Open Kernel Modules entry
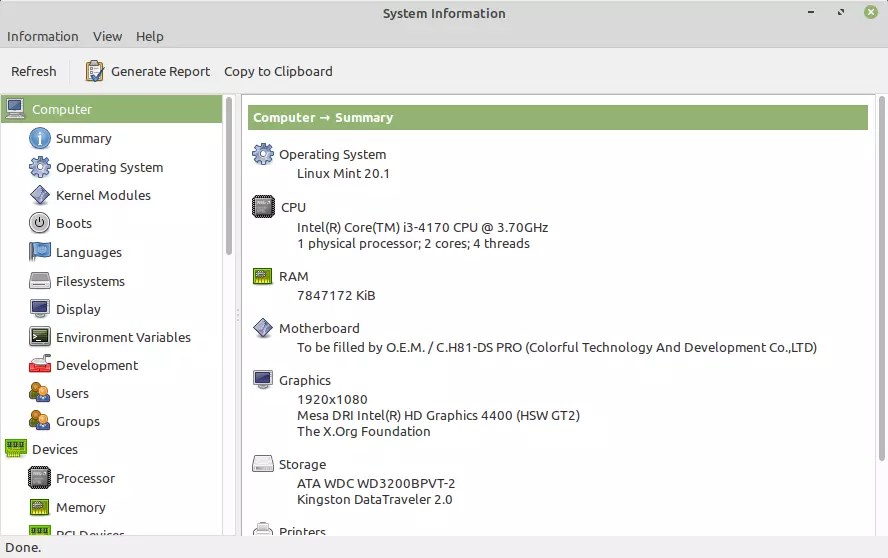 click(x=103, y=195)
